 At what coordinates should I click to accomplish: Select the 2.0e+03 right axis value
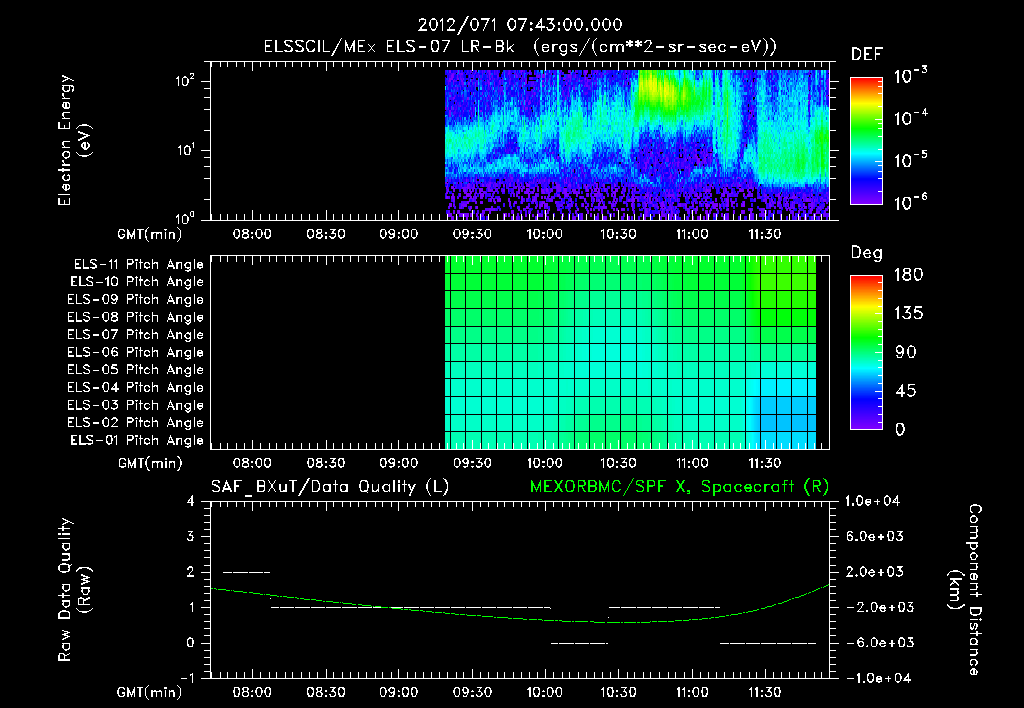(x=874, y=571)
